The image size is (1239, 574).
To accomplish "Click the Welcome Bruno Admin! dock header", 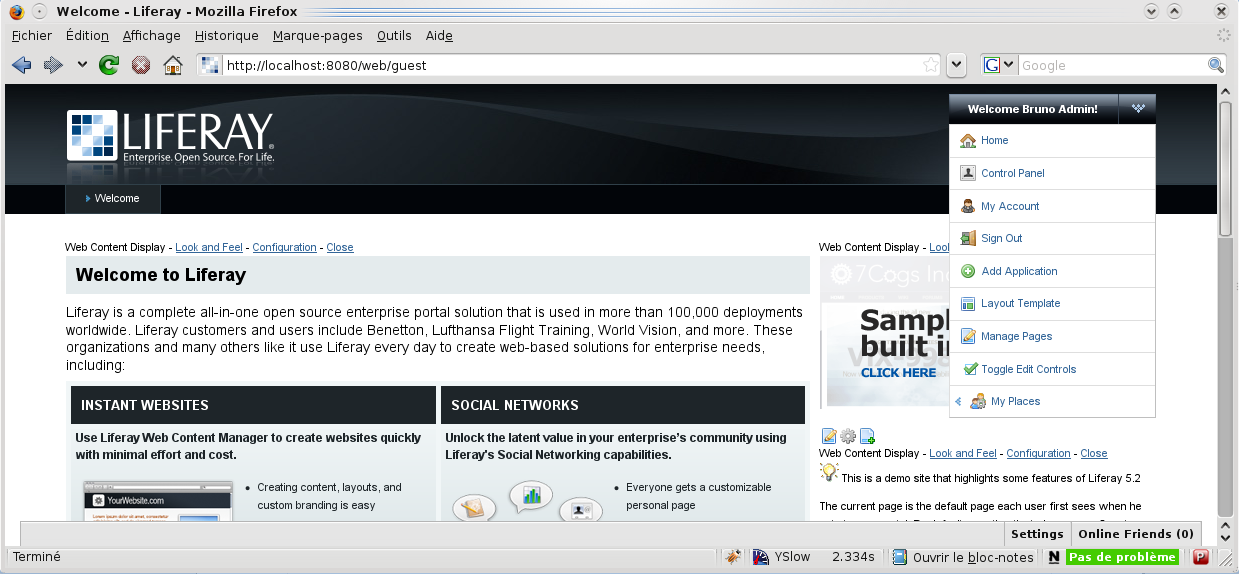I will (1033, 109).
